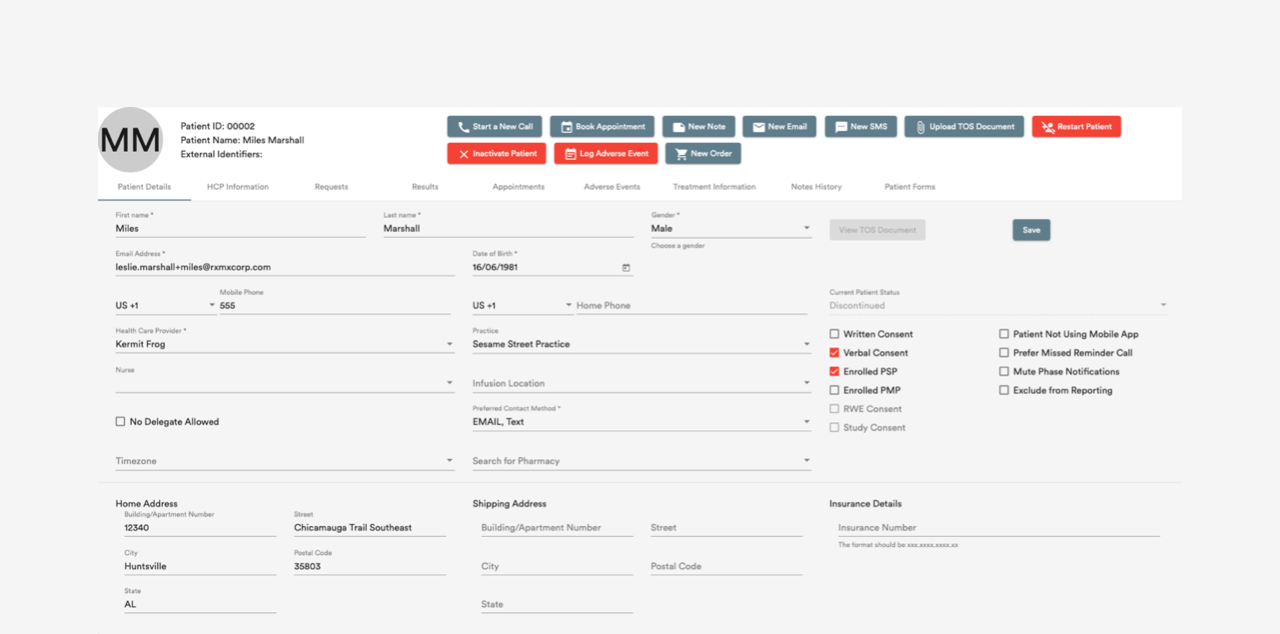This screenshot has height=634, width=1280.
Task: Tick the No Delegate Allowed checkbox
Action: [x=121, y=422]
